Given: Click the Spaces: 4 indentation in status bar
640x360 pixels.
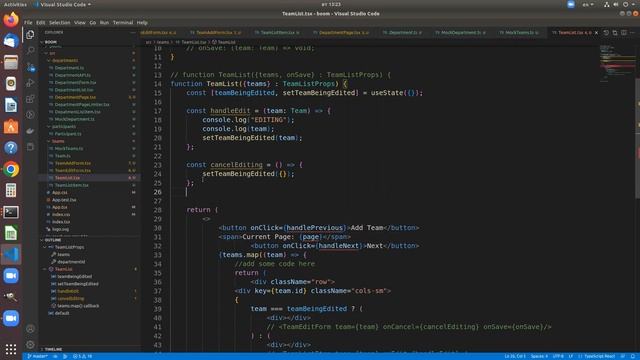Looking at the screenshot, I should pos(539,356).
